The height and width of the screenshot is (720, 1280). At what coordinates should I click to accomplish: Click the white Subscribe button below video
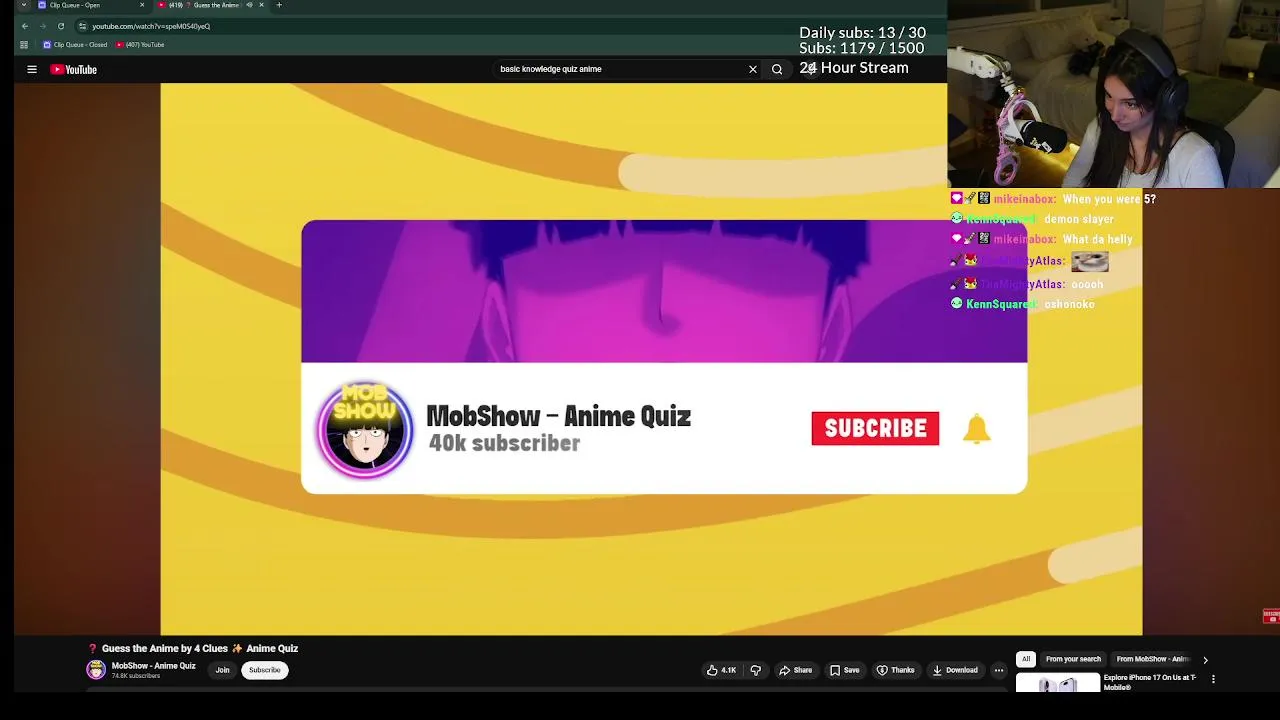(265, 670)
